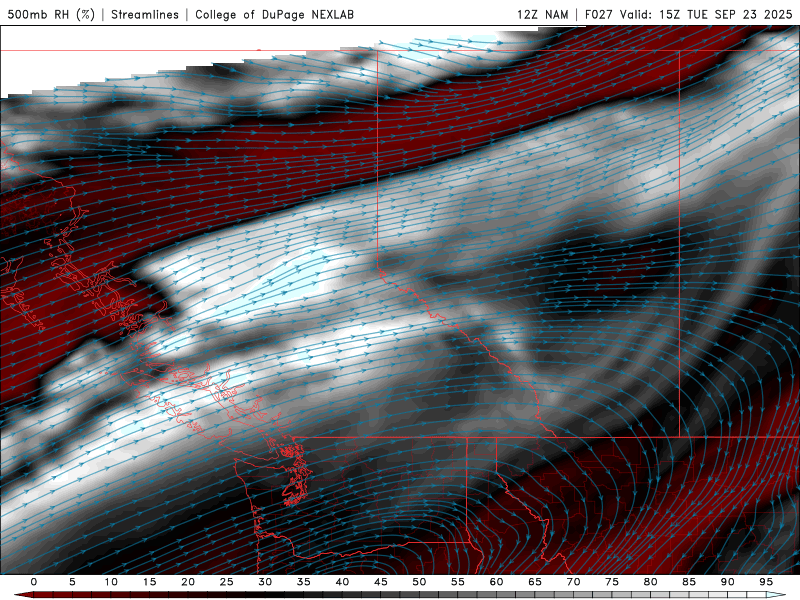Click the colorbar label "10"
This screenshot has height=600, width=800.
pos(111,582)
